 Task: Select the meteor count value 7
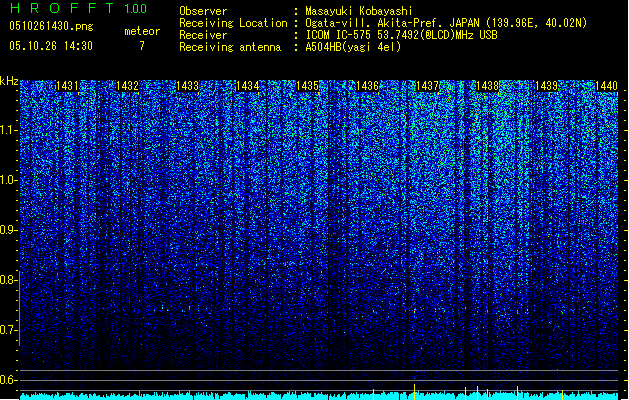[x=142, y=46]
